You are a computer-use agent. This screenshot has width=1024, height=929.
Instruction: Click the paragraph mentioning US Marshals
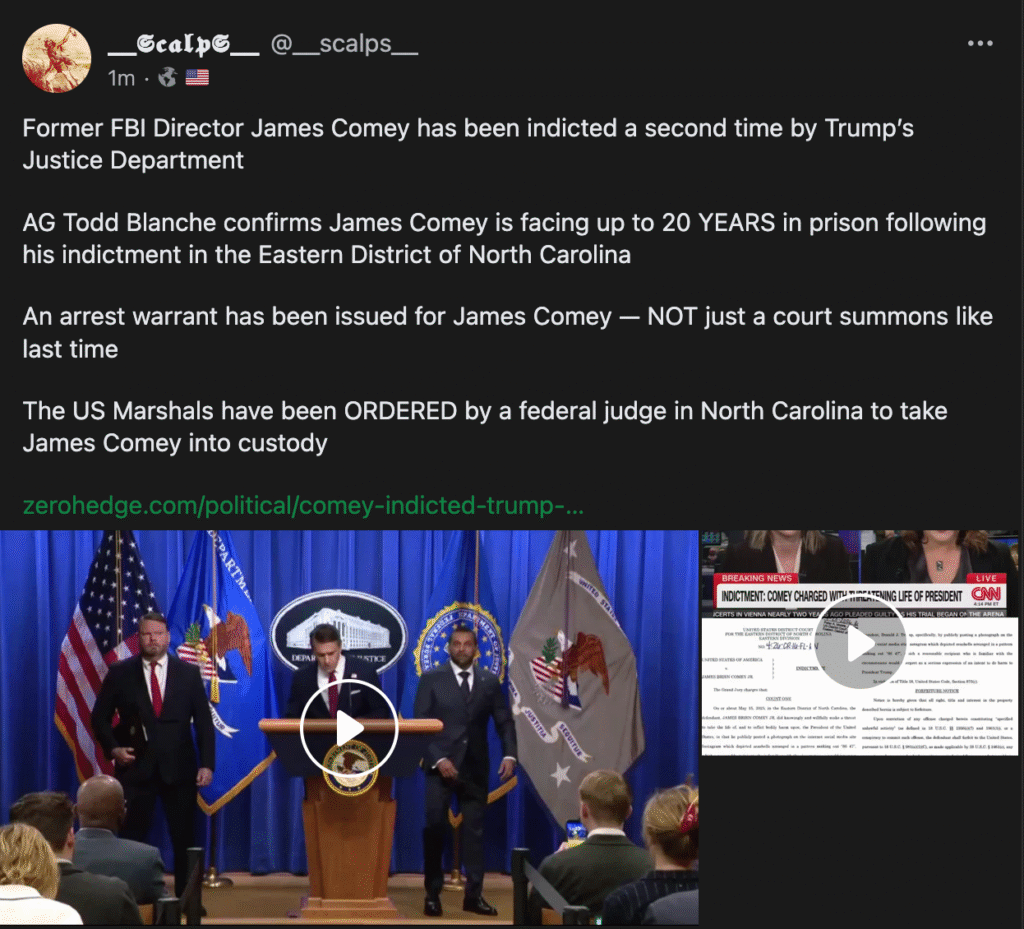[x=485, y=427]
